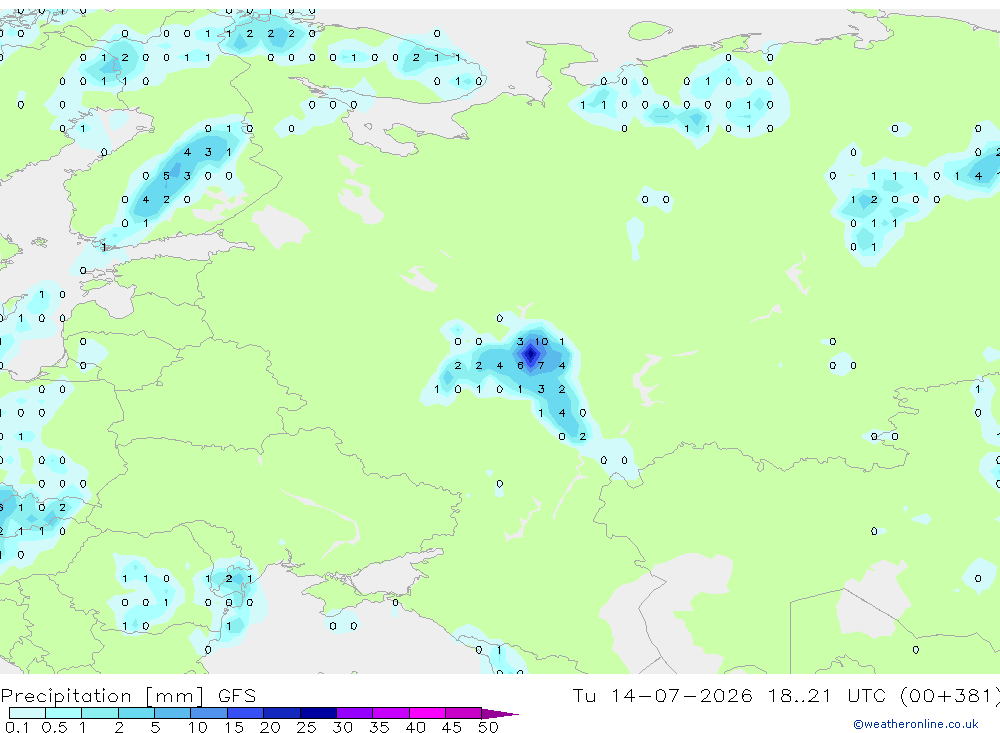Click the weekday 'Tu' in the footer
This screenshot has height=733, width=1000.
click(x=584, y=695)
